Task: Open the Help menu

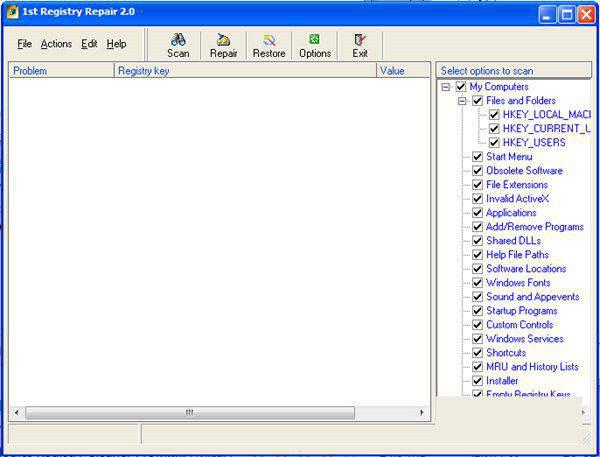Action: coord(116,44)
